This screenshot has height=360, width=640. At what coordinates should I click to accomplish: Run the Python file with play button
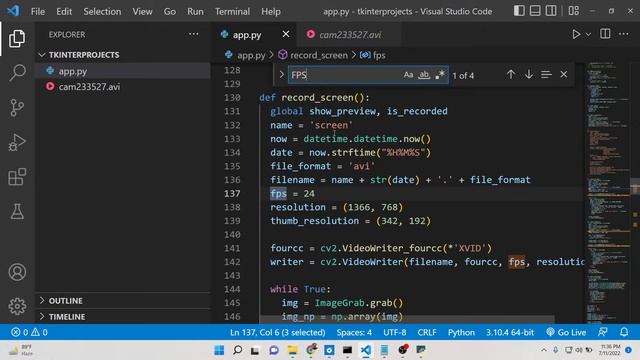(x=576, y=34)
